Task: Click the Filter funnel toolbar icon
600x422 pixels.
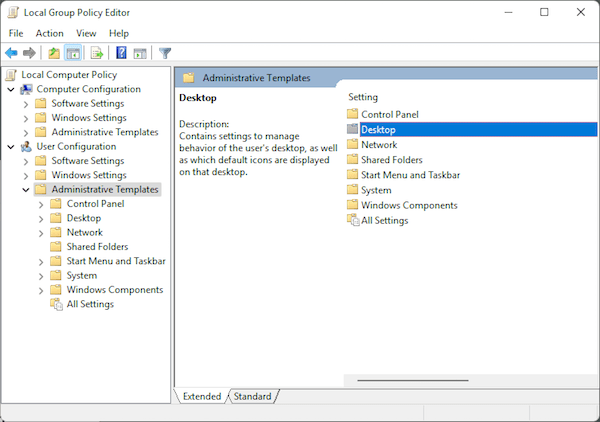Action: (165, 53)
